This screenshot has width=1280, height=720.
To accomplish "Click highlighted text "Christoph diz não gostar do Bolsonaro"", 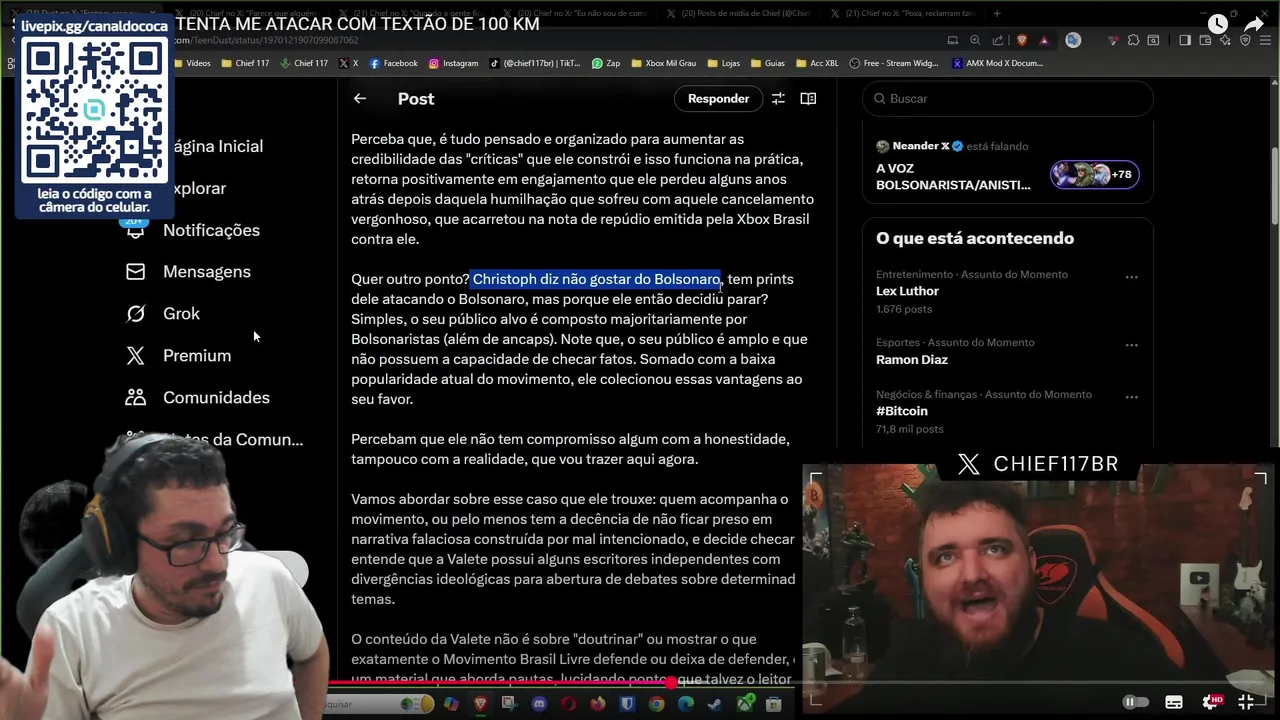I will coord(596,279).
